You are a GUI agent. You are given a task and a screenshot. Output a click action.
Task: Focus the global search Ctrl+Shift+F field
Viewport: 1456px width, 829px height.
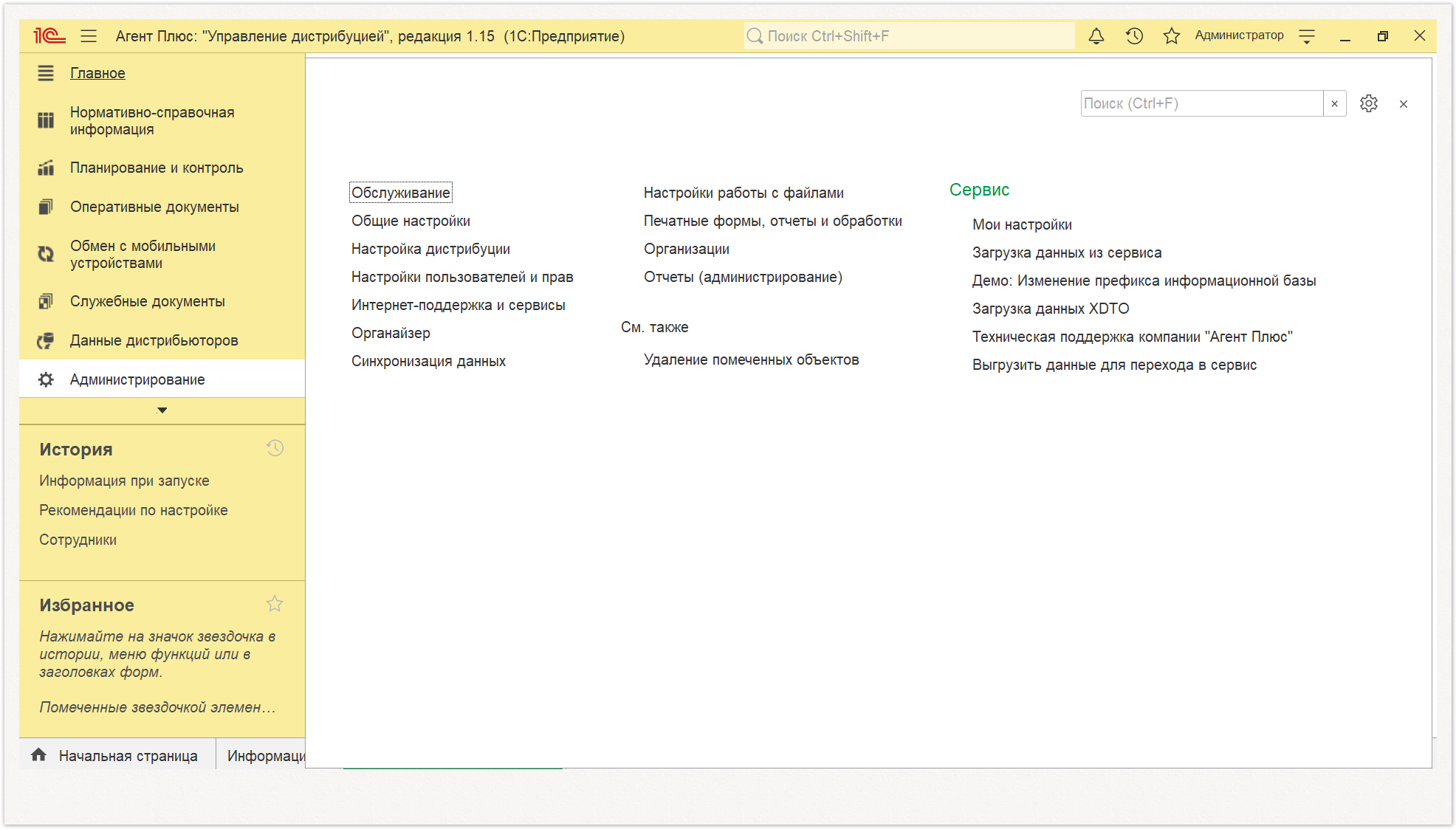pos(910,35)
